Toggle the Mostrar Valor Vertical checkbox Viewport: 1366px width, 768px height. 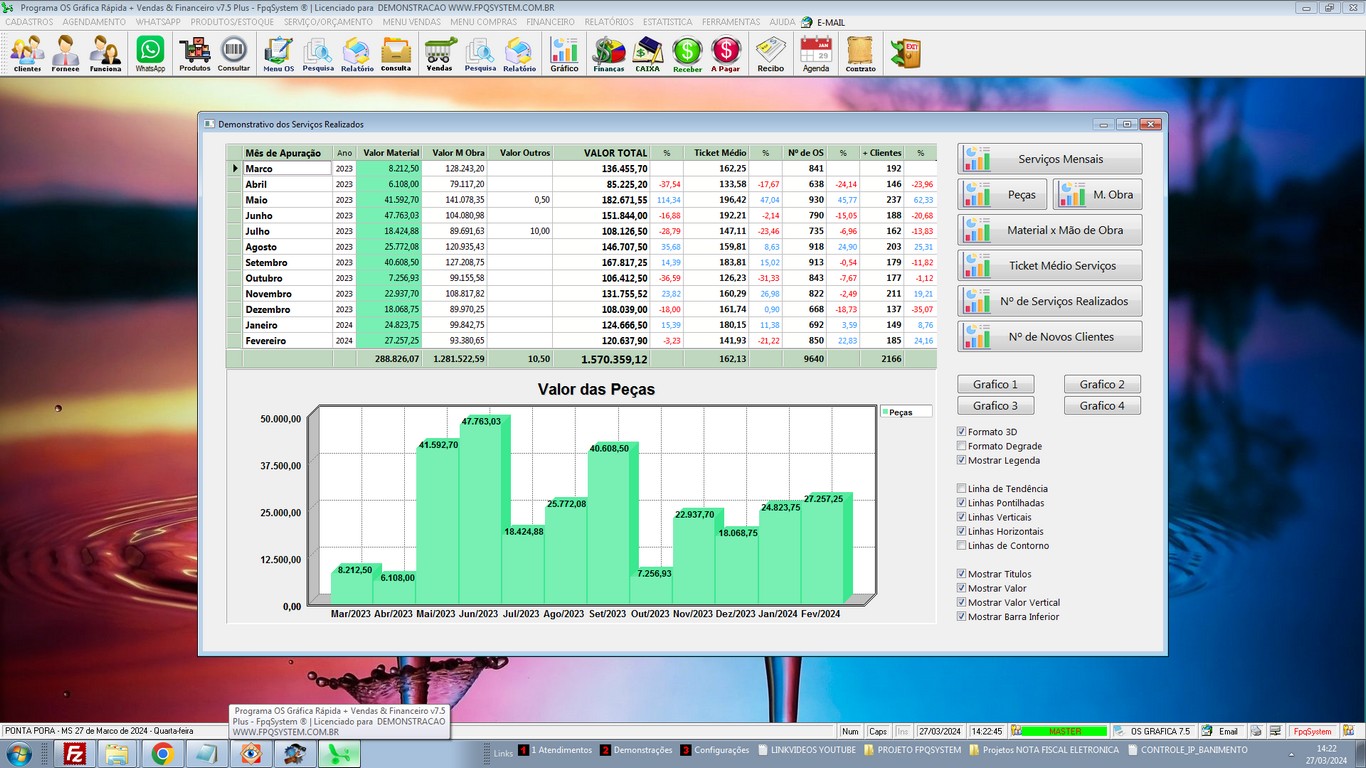[x=962, y=602]
